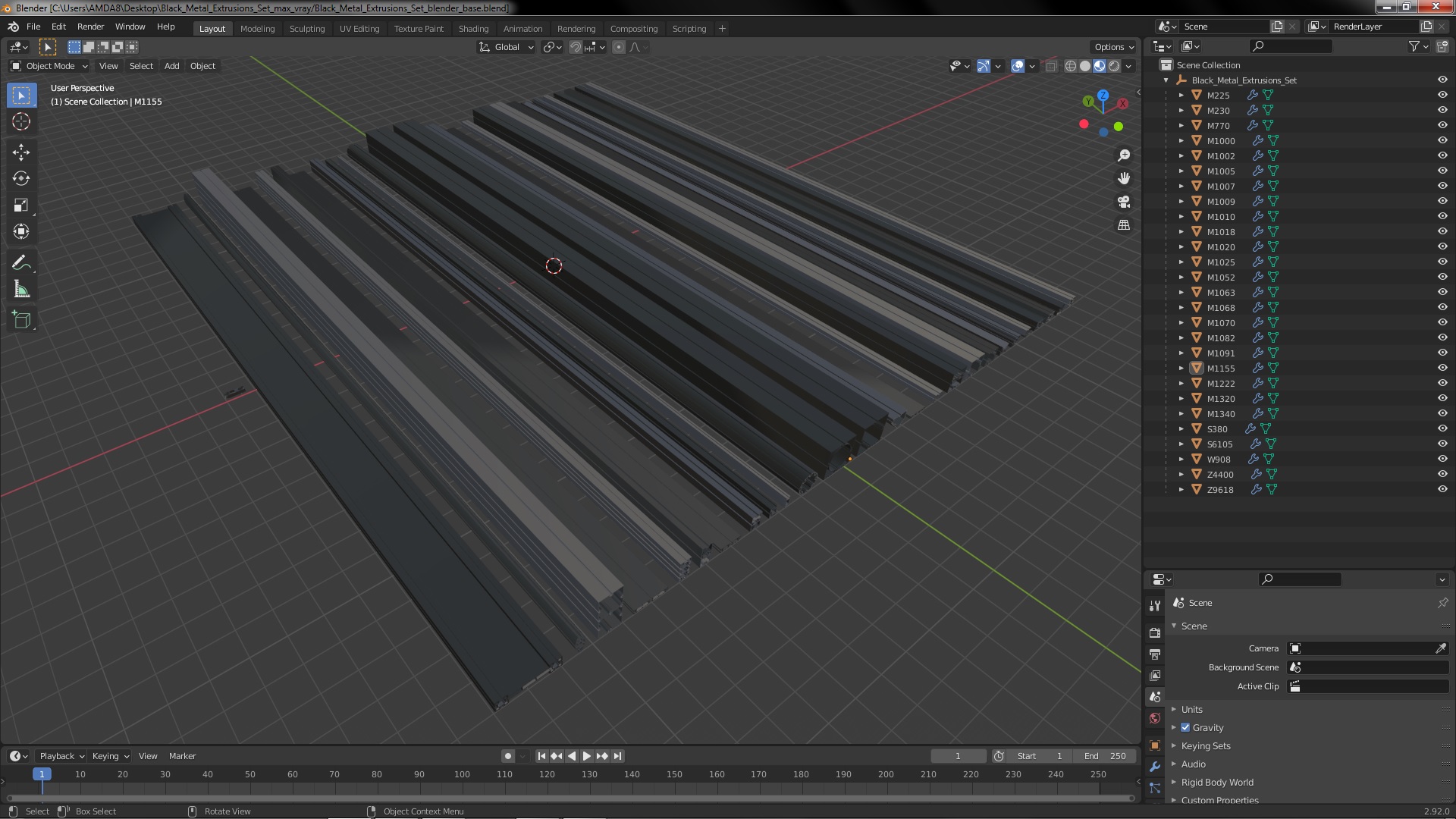Open the Render menu

tap(90, 27)
